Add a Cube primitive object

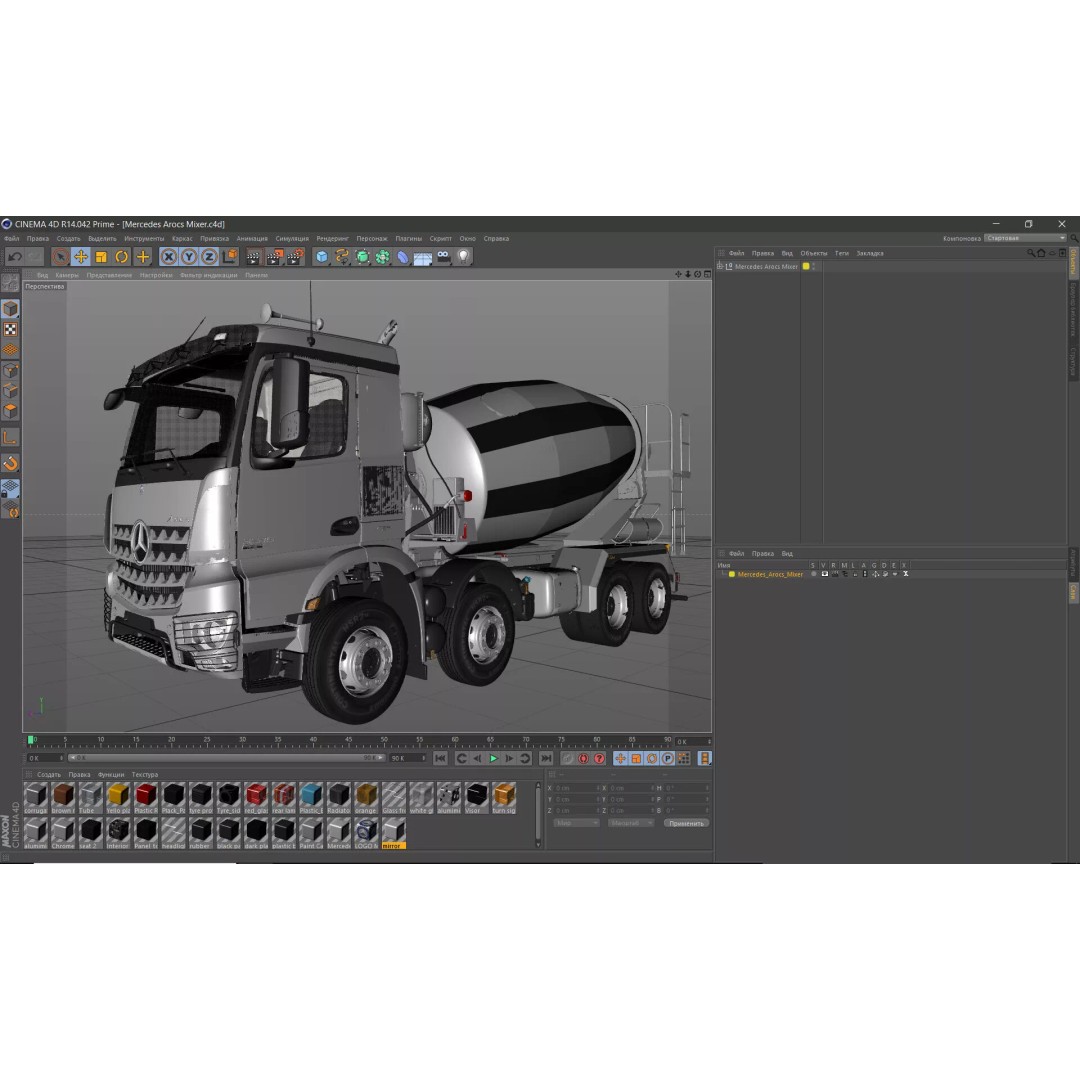click(322, 257)
